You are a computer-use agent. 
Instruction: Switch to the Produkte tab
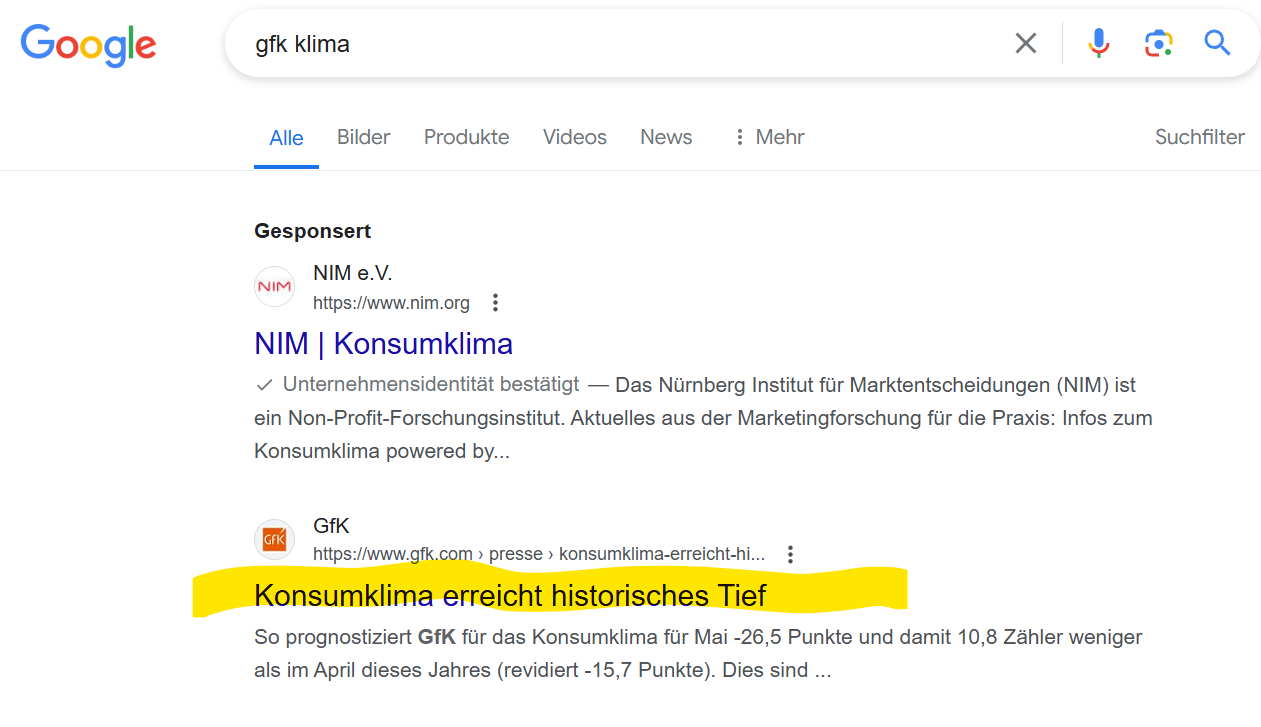tap(466, 137)
